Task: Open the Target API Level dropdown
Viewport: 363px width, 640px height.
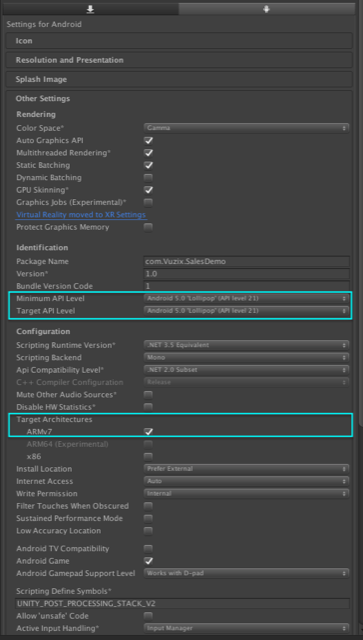Action: (246, 311)
